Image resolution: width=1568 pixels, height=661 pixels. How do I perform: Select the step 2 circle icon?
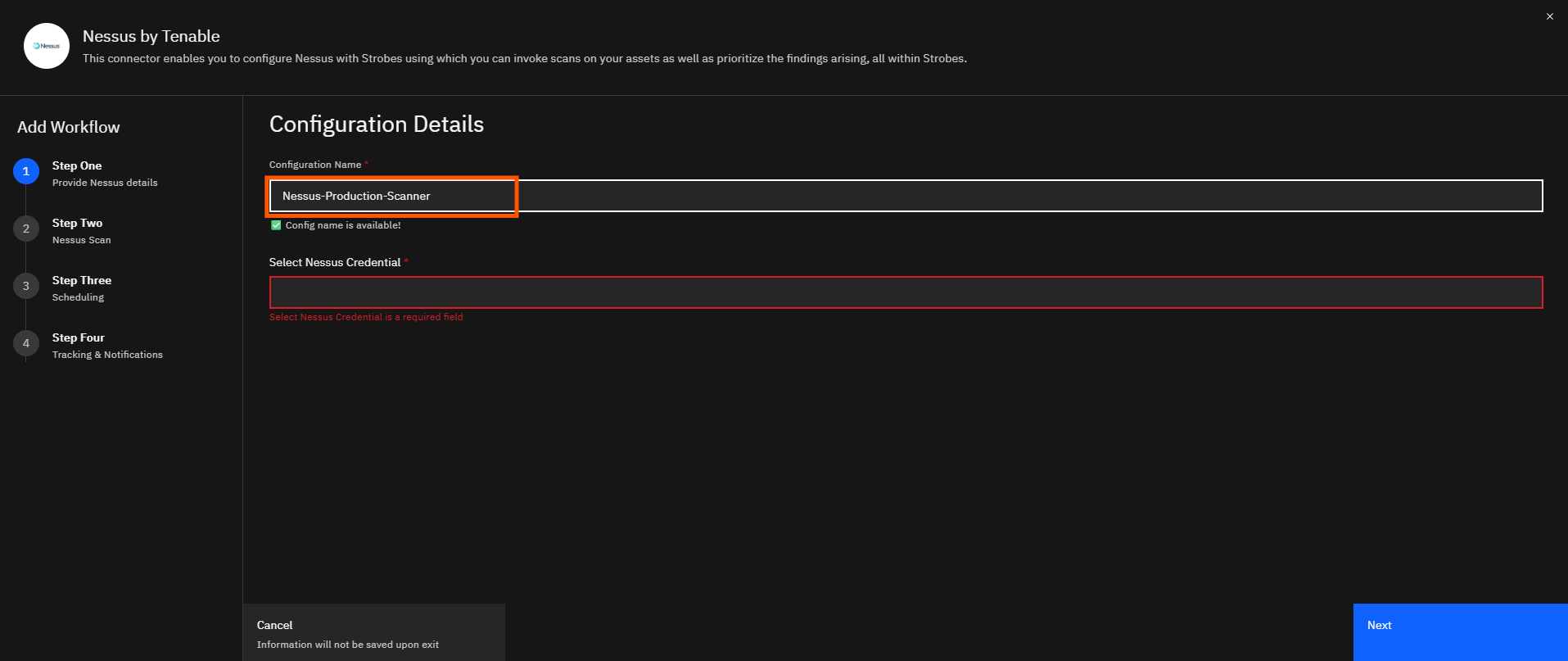[x=26, y=229]
